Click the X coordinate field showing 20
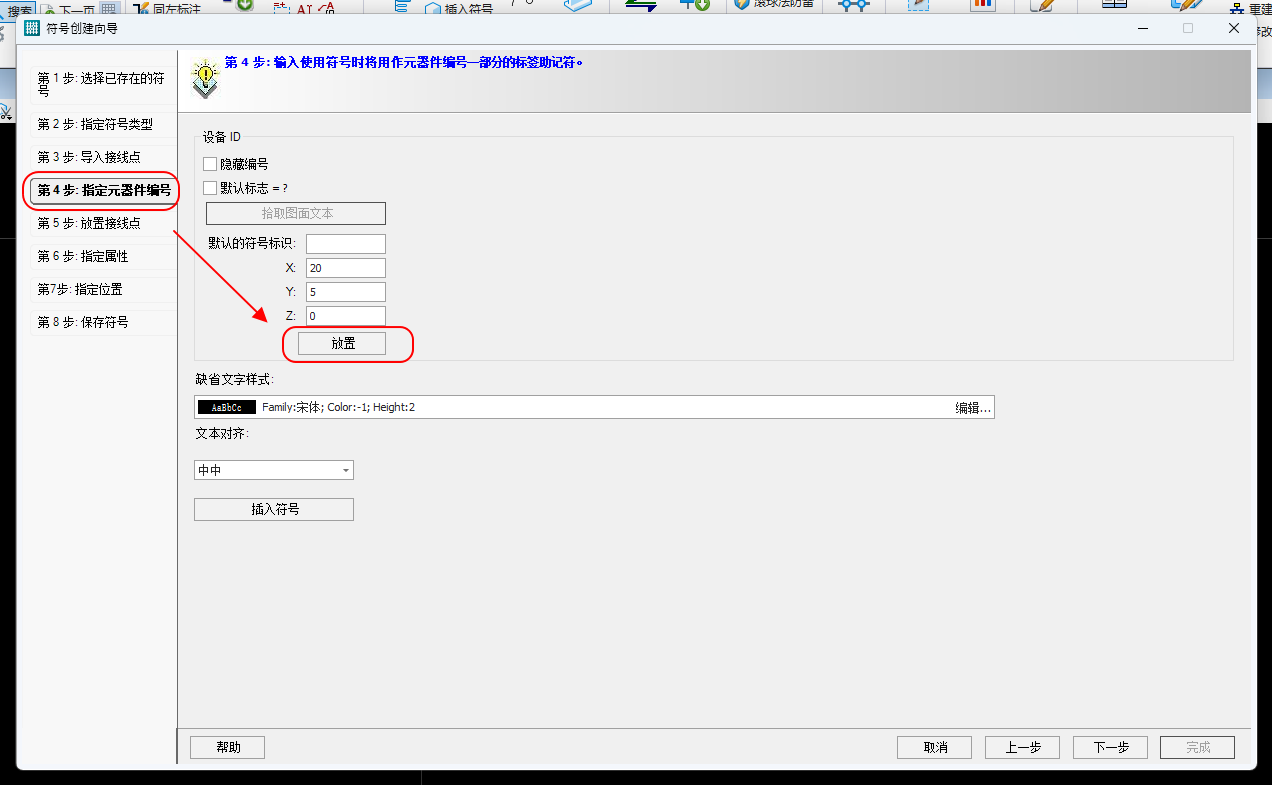1272x785 pixels. click(x=346, y=268)
